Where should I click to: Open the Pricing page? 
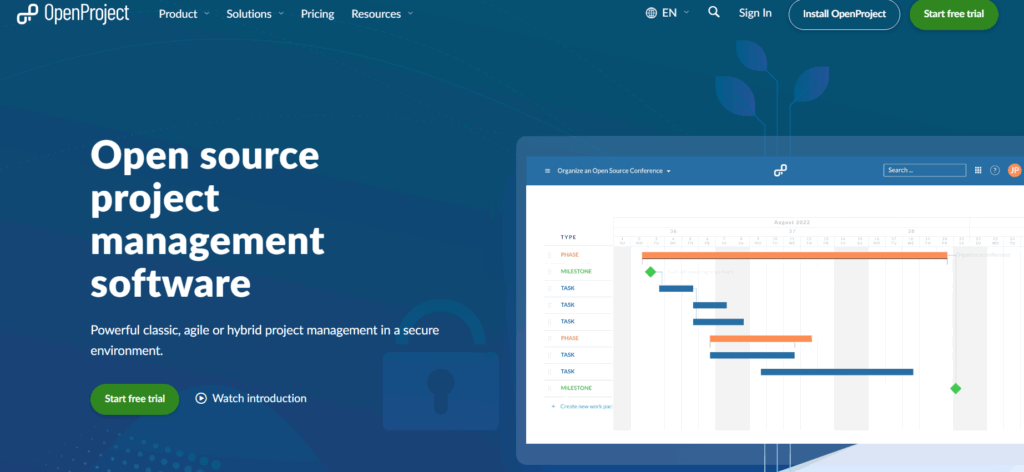click(317, 14)
